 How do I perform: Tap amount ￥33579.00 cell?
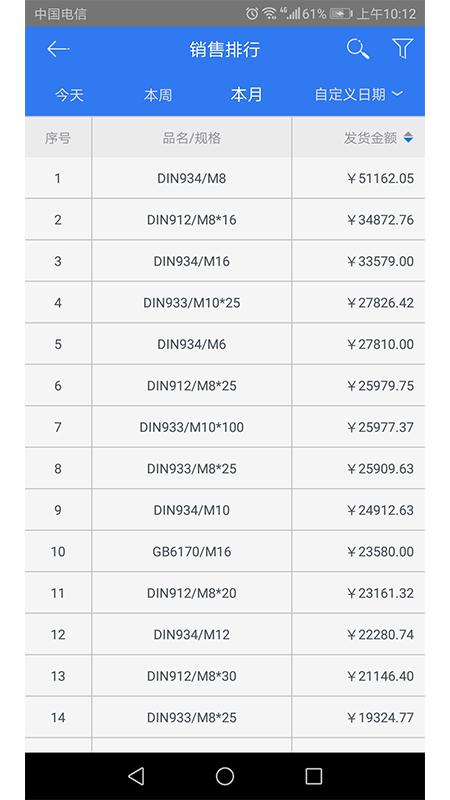tap(380, 261)
